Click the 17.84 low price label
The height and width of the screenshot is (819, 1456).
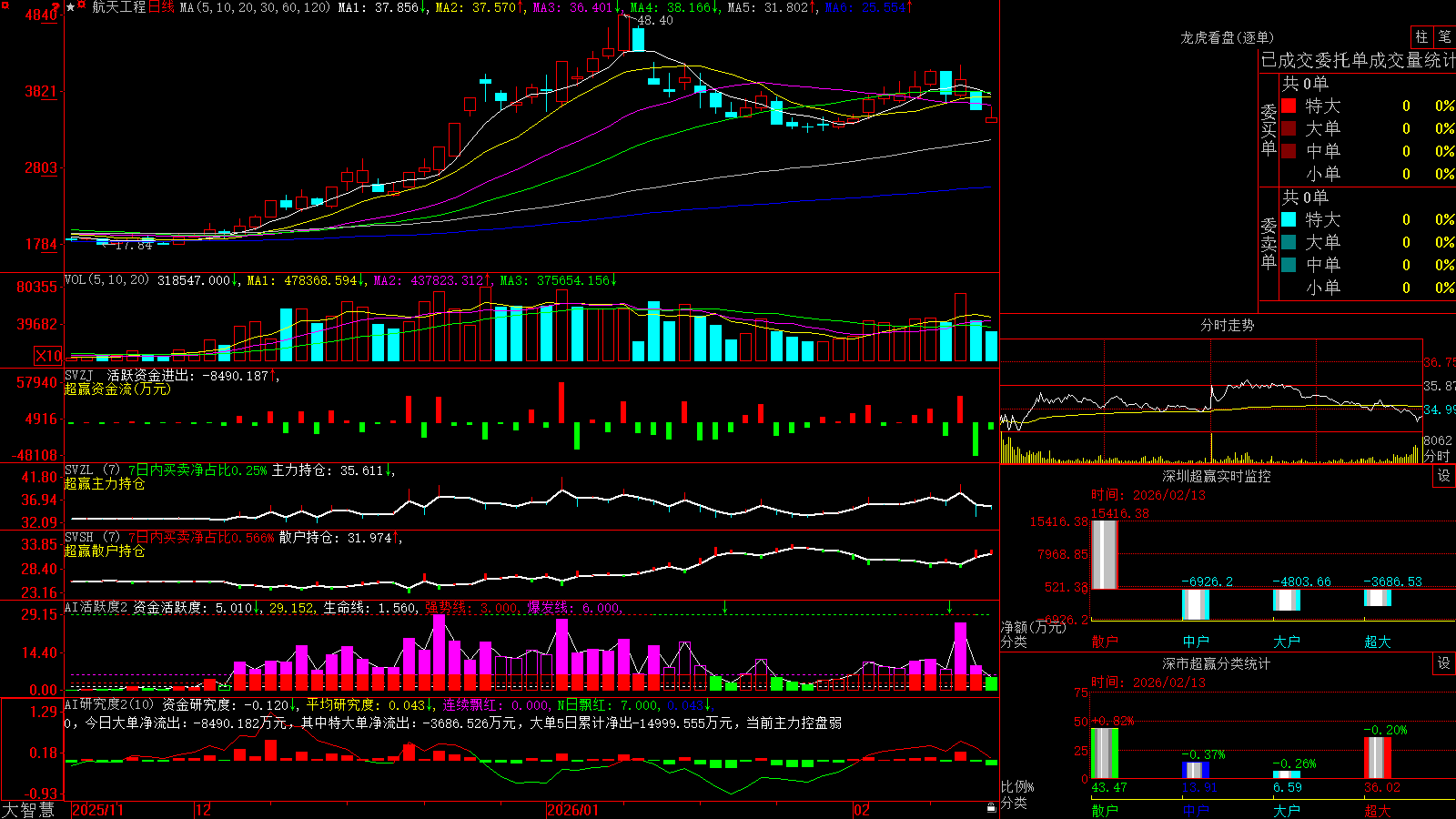pyautogui.click(x=134, y=245)
